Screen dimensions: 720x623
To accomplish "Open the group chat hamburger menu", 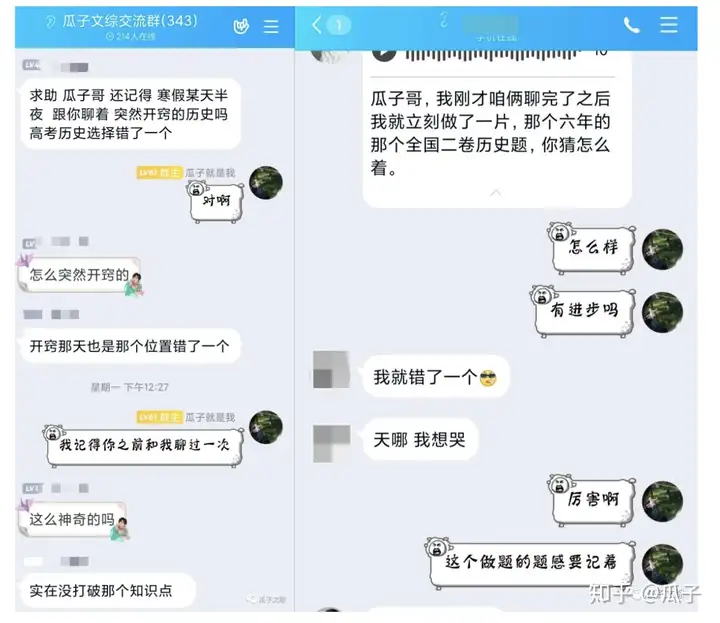I will coord(271,26).
